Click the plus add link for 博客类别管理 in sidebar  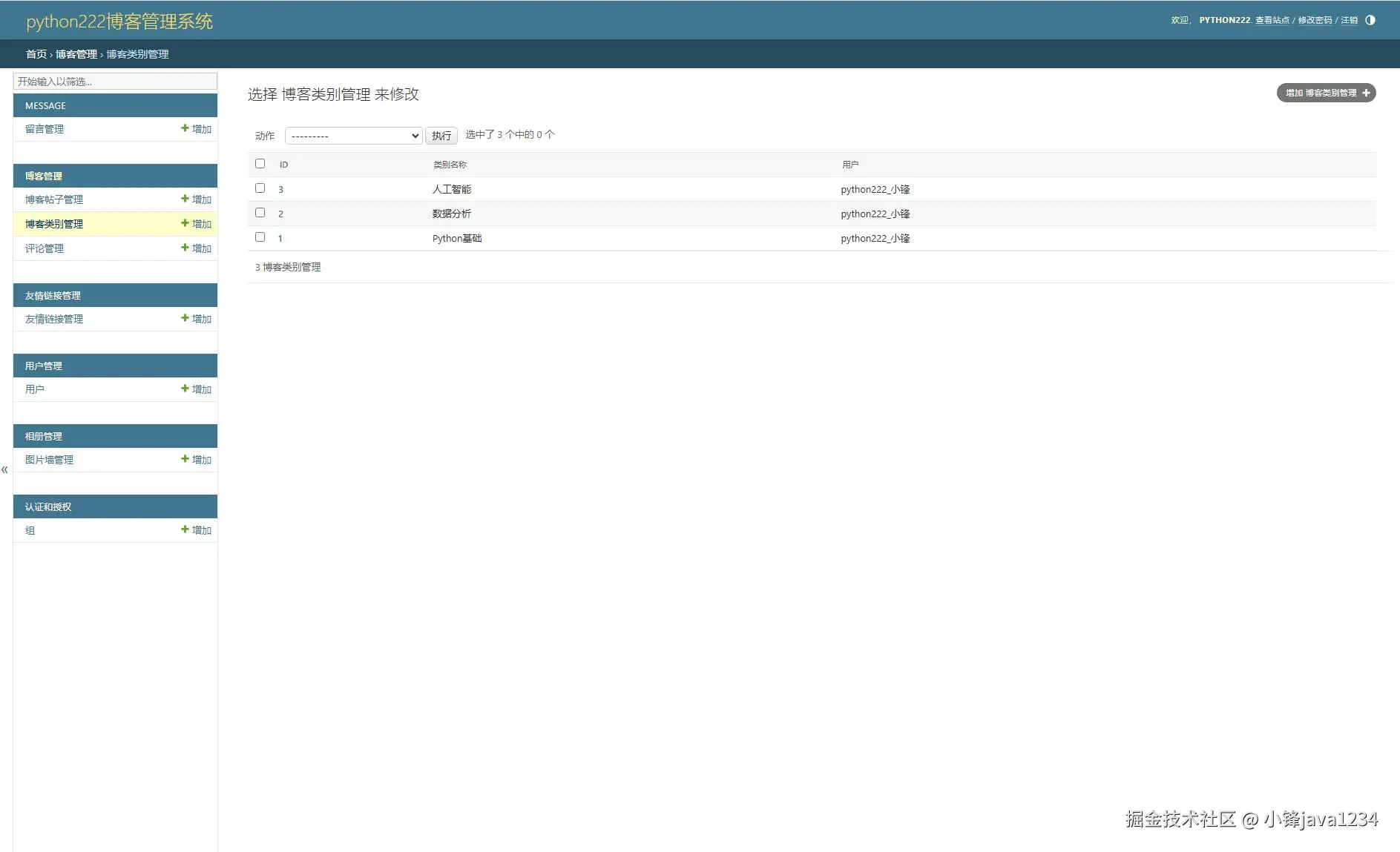click(196, 224)
